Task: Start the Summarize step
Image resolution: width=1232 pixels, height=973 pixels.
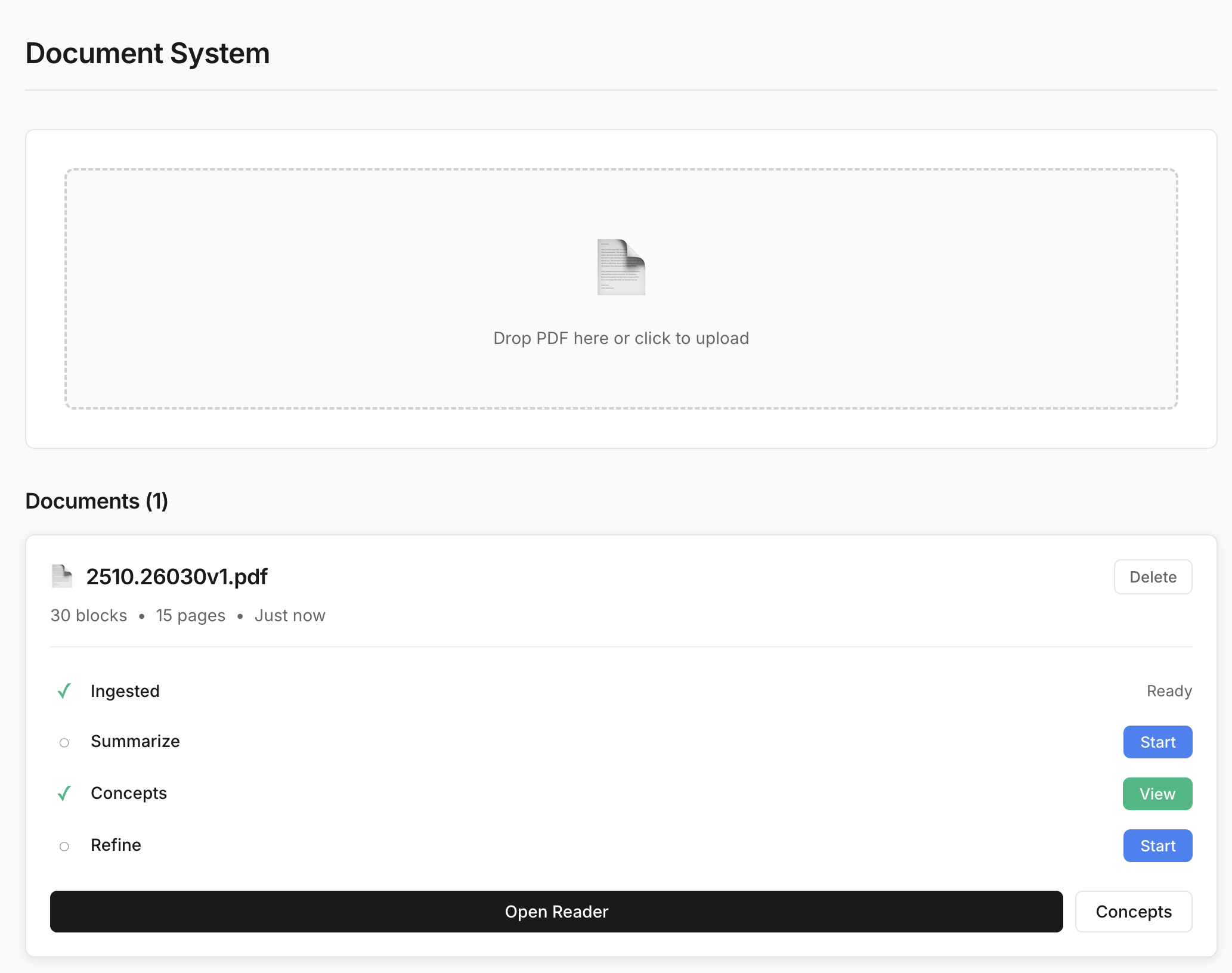Action: pos(1157,742)
